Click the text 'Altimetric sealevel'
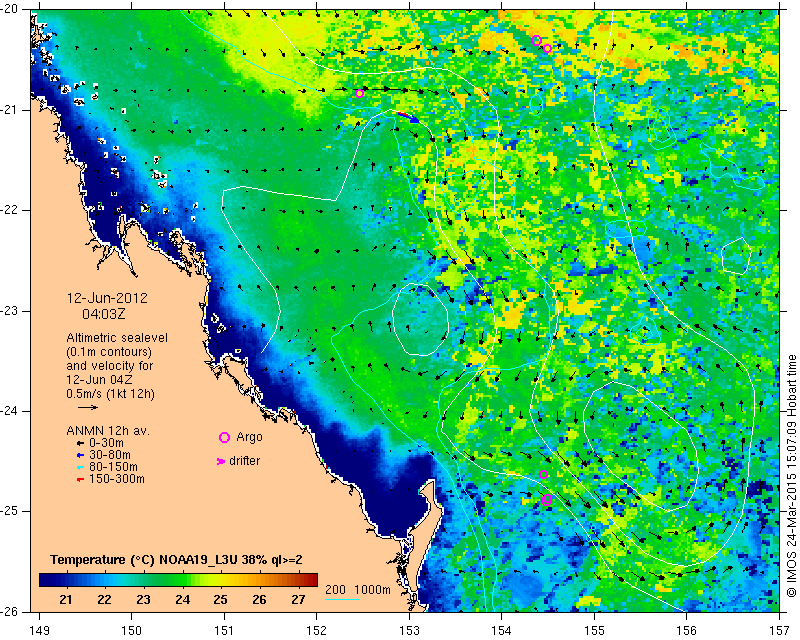 117,338
